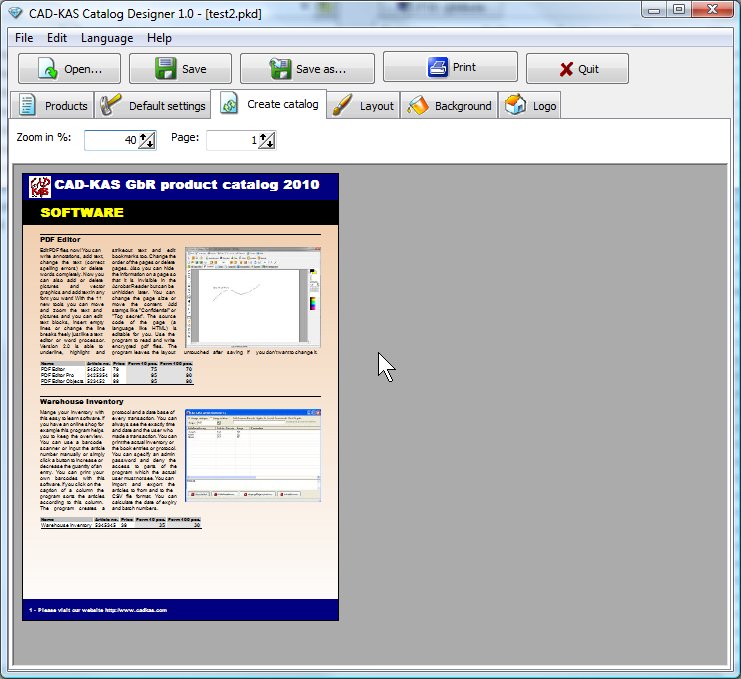Click the catalog page preview thumbnail

(181, 396)
